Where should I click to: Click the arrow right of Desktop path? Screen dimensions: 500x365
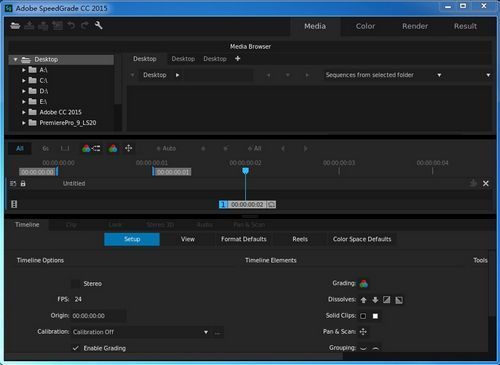point(177,75)
